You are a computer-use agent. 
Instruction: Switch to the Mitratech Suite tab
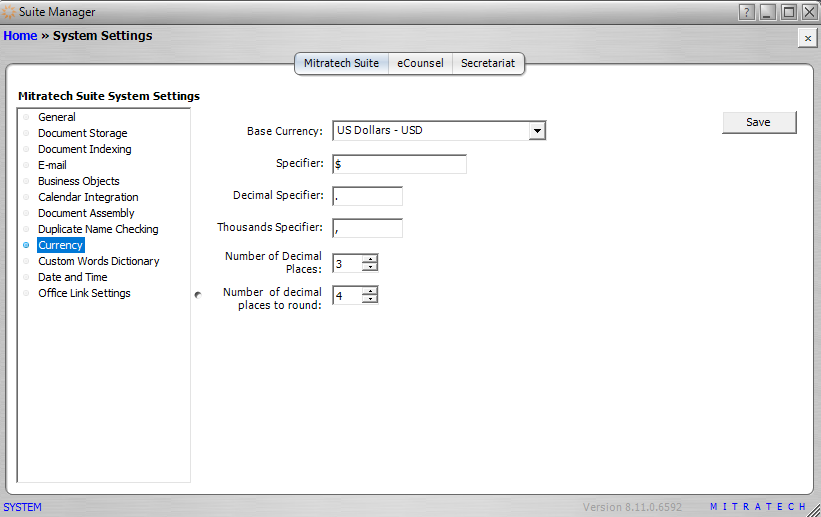click(x=341, y=63)
